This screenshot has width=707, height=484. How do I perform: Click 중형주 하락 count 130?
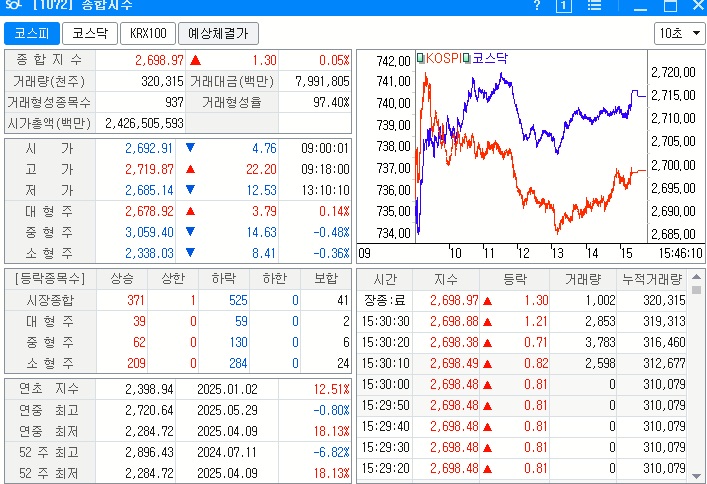coord(239,342)
